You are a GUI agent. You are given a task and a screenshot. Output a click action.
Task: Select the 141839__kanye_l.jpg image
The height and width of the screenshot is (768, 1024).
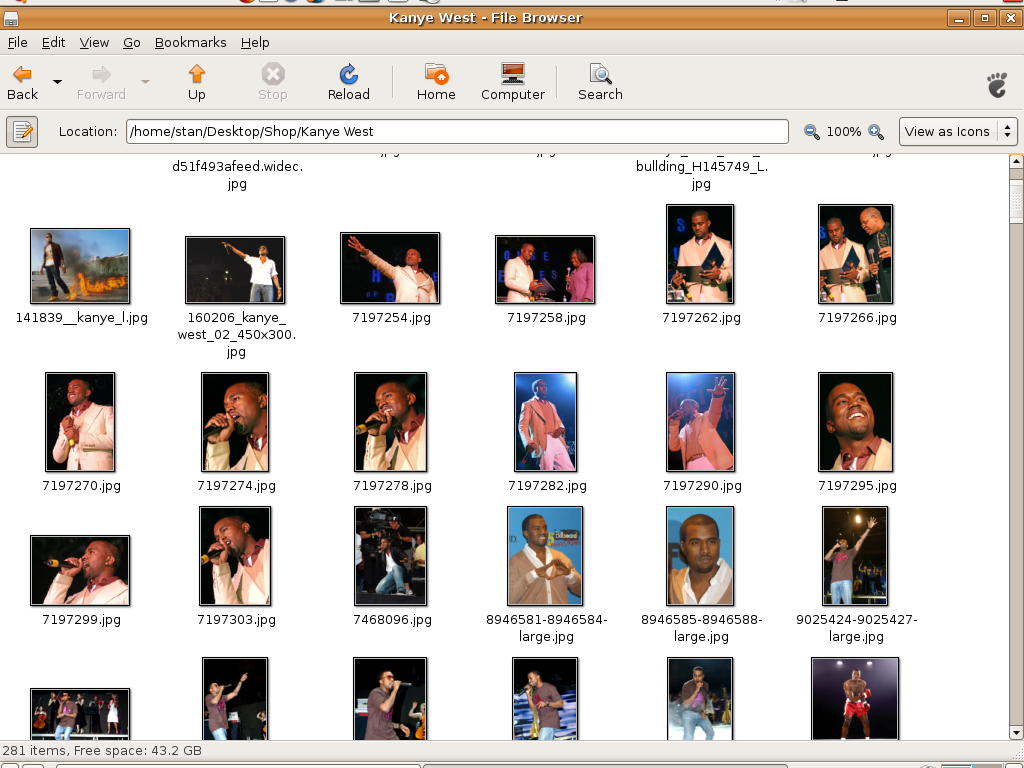(80, 266)
